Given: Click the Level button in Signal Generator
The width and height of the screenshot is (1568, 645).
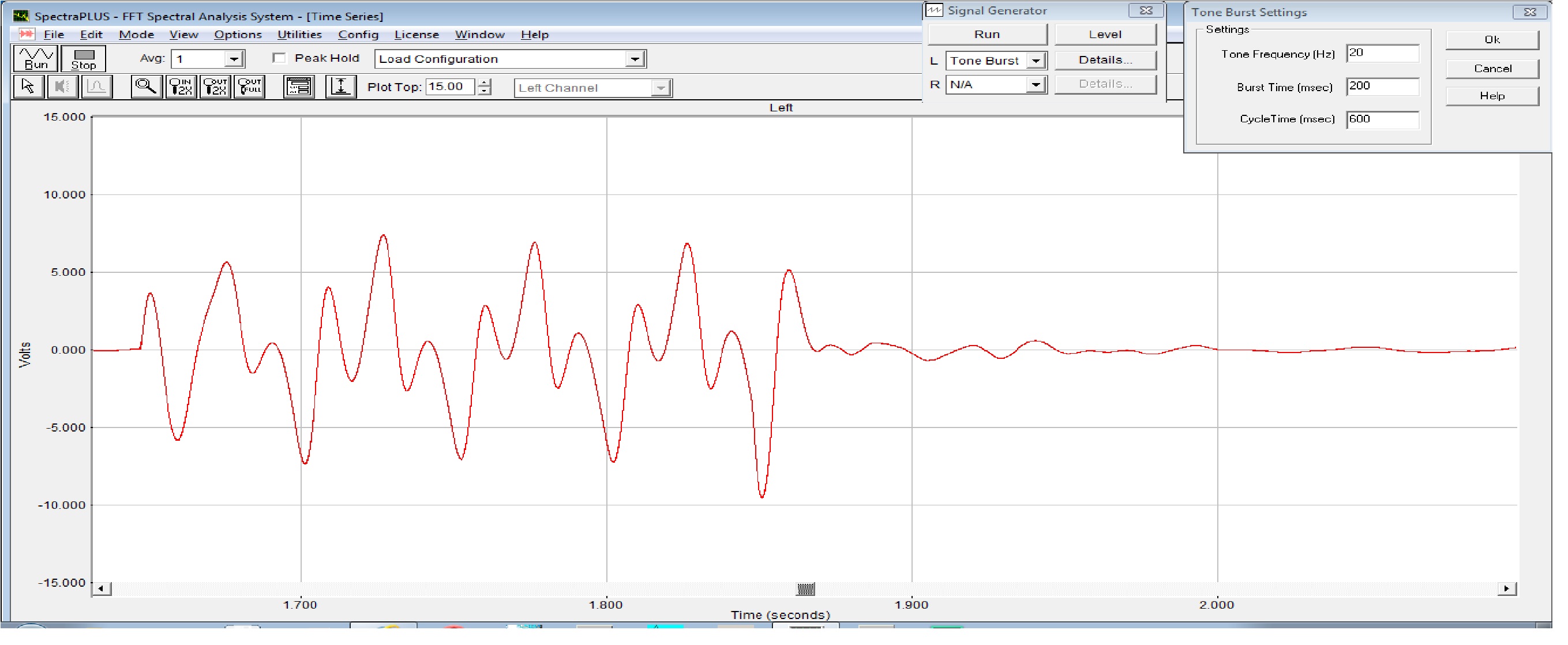Looking at the screenshot, I should point(1105,35).
